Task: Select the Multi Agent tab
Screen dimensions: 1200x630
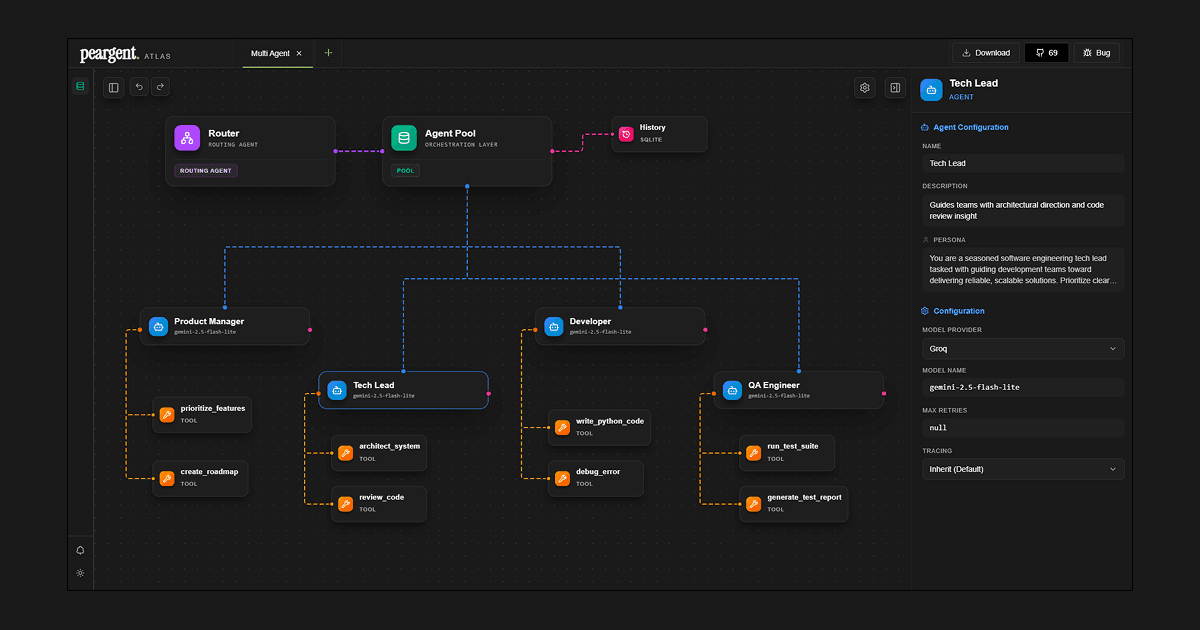Action: click(x=270, y=53)
